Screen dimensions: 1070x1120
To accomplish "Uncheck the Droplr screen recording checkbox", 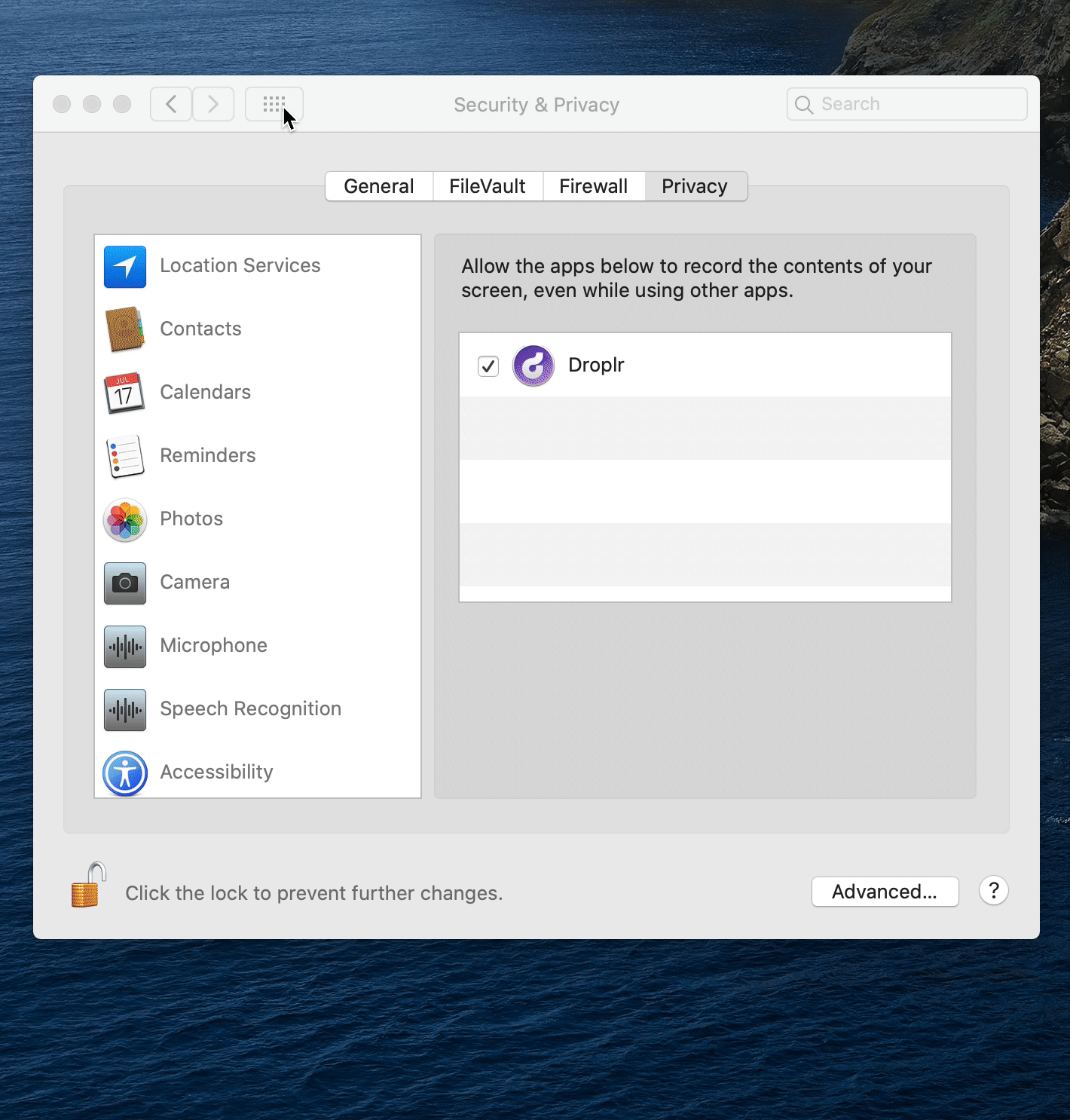I will tap(488, 366).
